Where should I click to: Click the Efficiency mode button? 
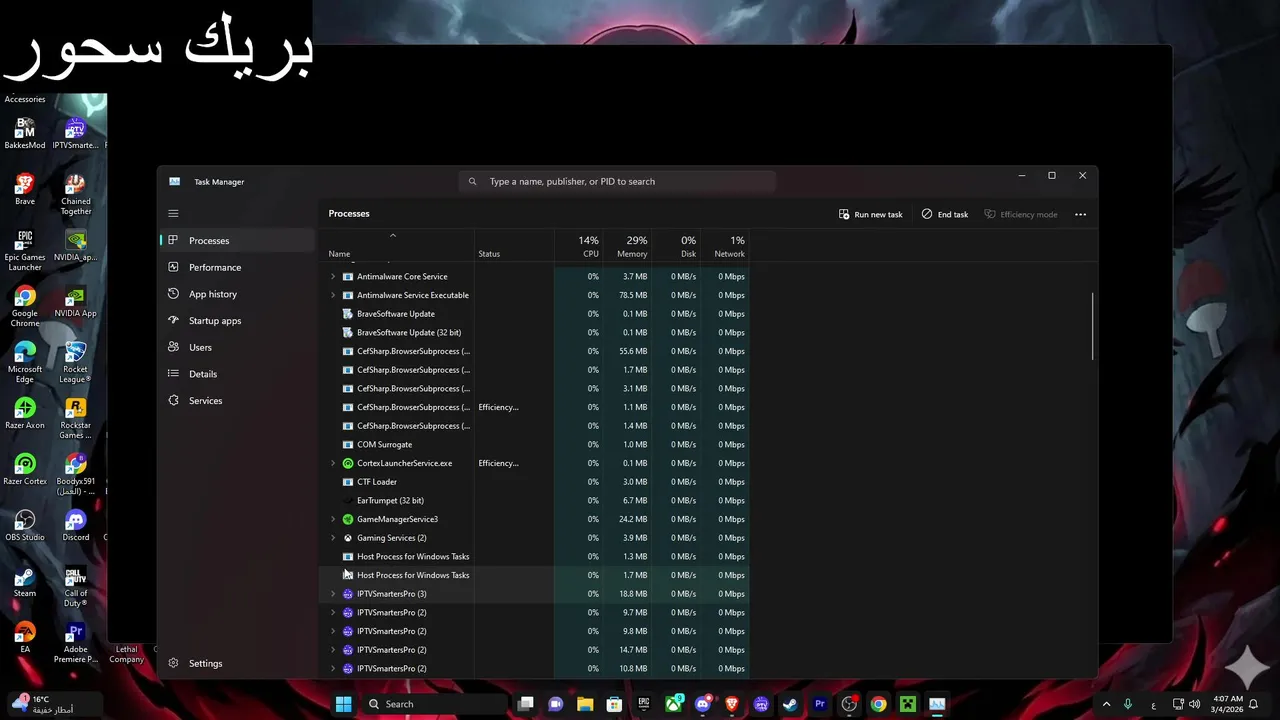[1021, 214]
